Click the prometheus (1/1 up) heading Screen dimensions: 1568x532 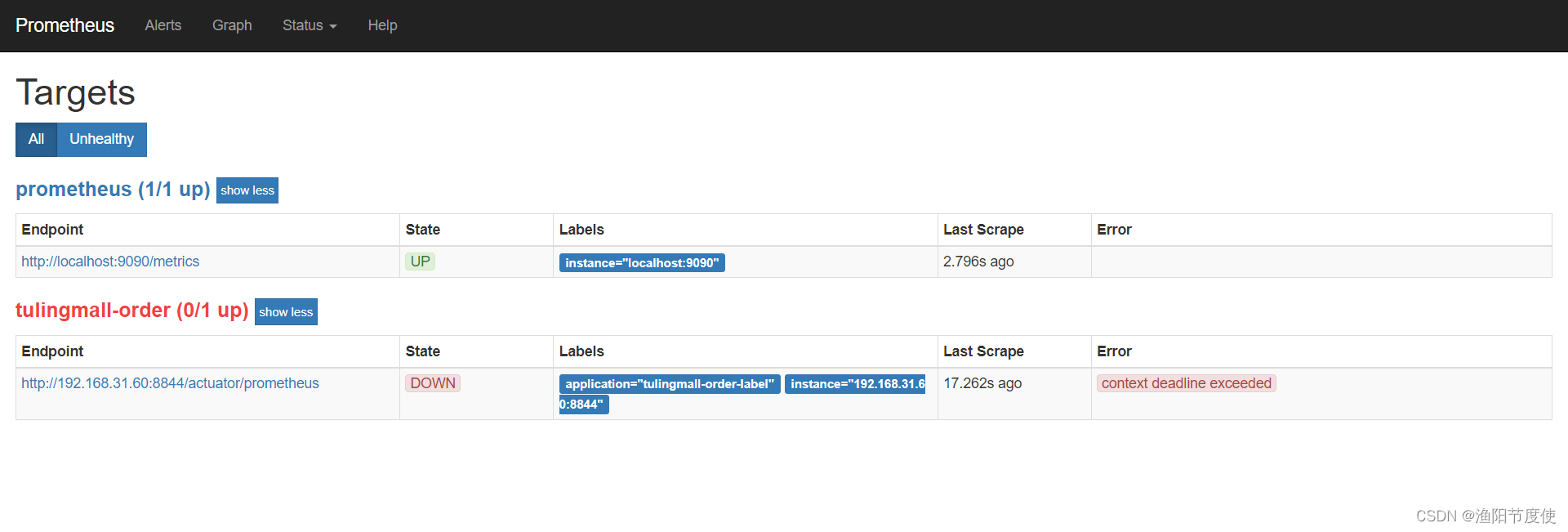pyautogui.click(x=113, y=190)
